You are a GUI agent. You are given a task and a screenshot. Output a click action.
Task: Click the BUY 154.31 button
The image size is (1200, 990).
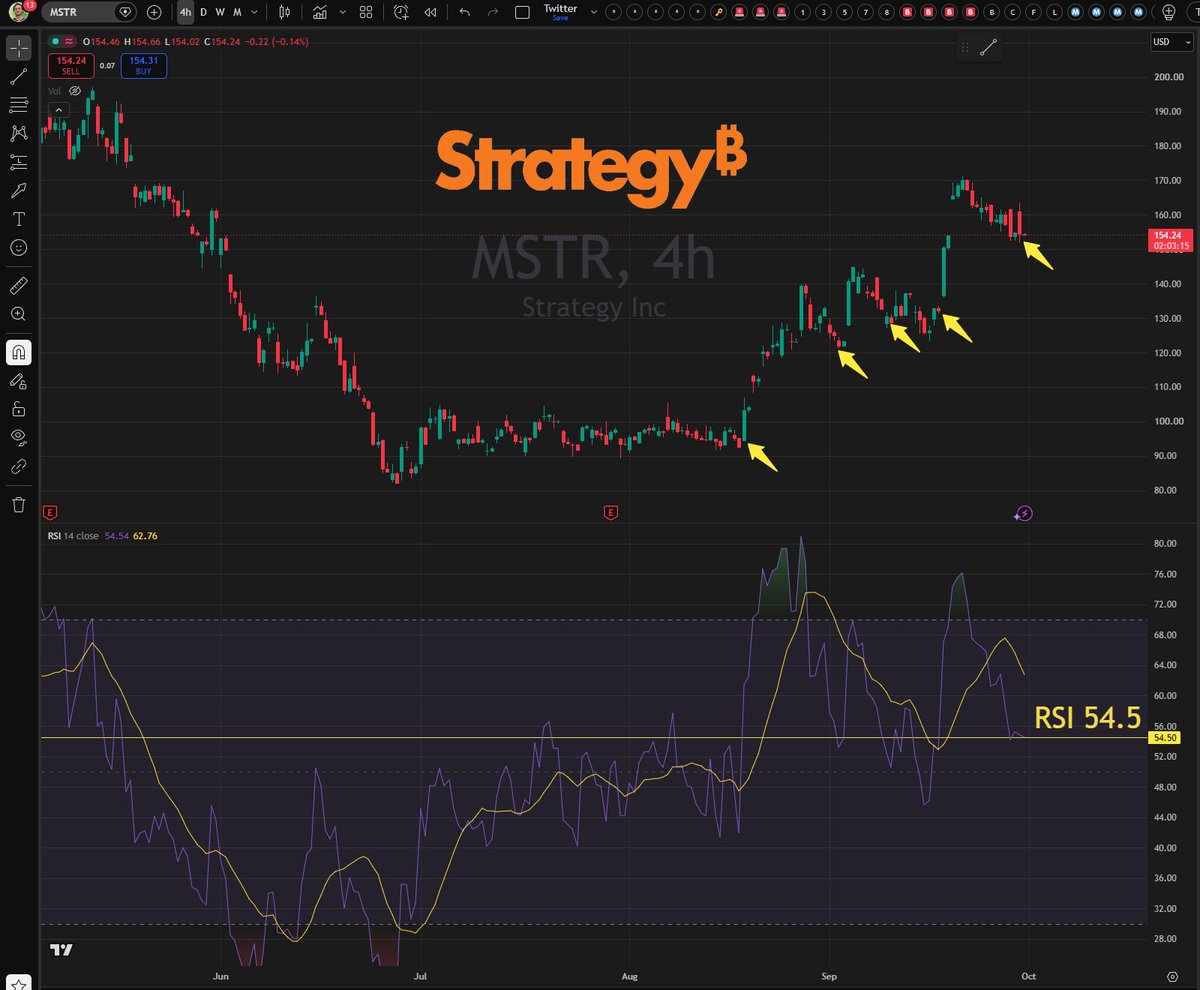pyautogui.click(x=144, y=66)
